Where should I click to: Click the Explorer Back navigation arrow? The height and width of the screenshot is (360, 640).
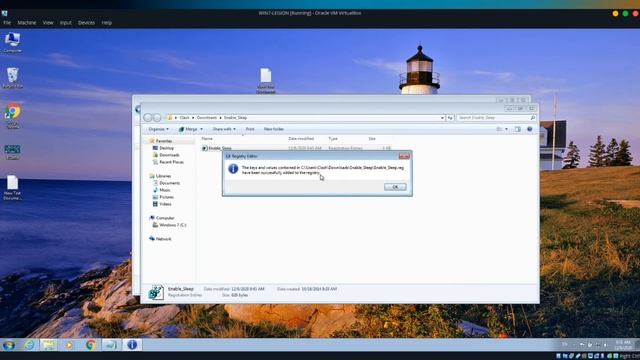coord(148,118)
